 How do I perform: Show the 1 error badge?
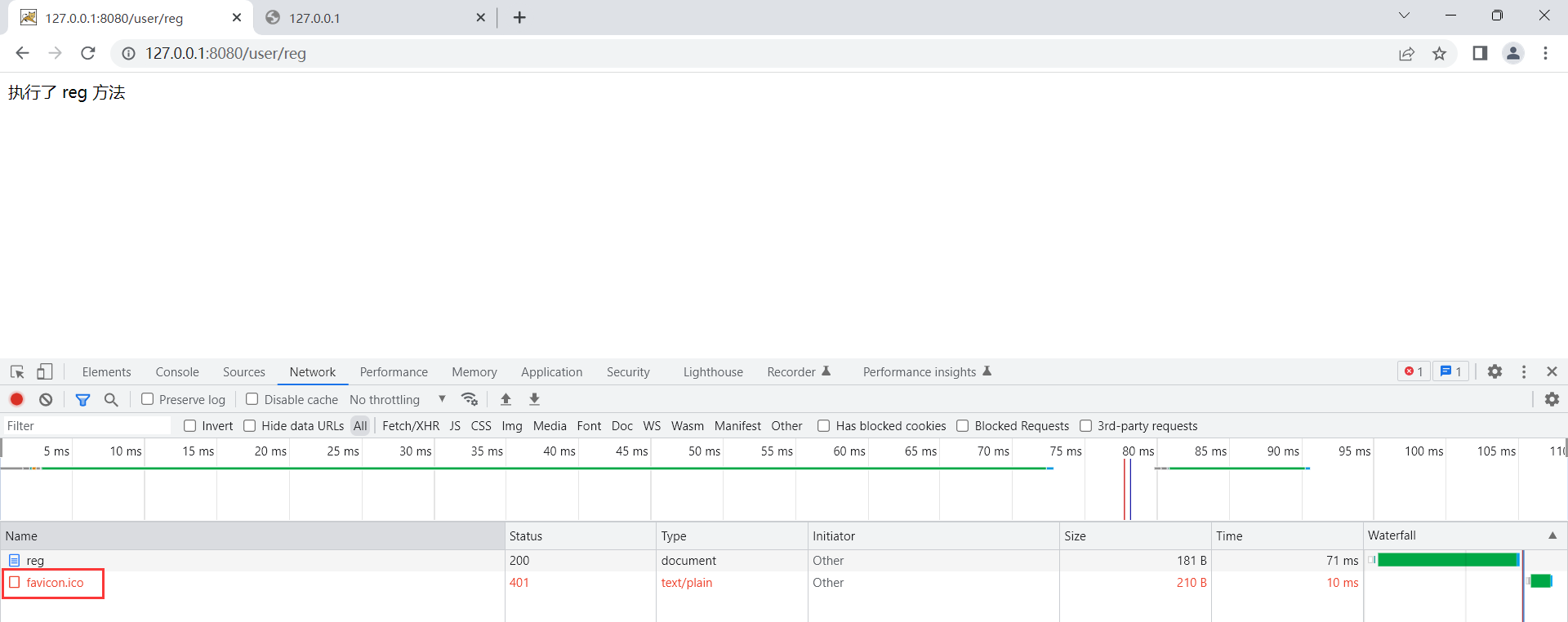click(x=1414, y=371)
